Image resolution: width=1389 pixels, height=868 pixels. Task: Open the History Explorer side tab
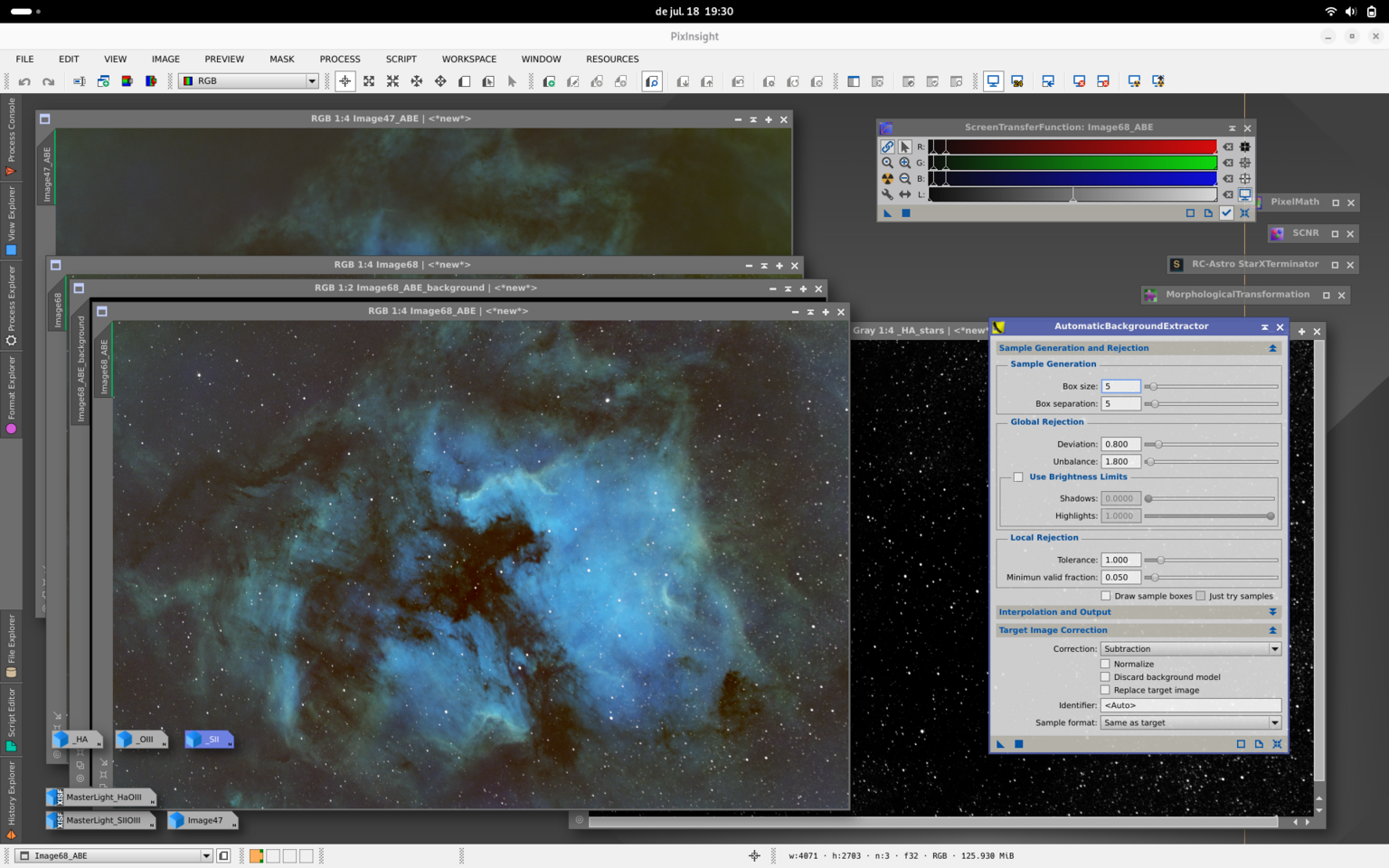tap(11, 799)
